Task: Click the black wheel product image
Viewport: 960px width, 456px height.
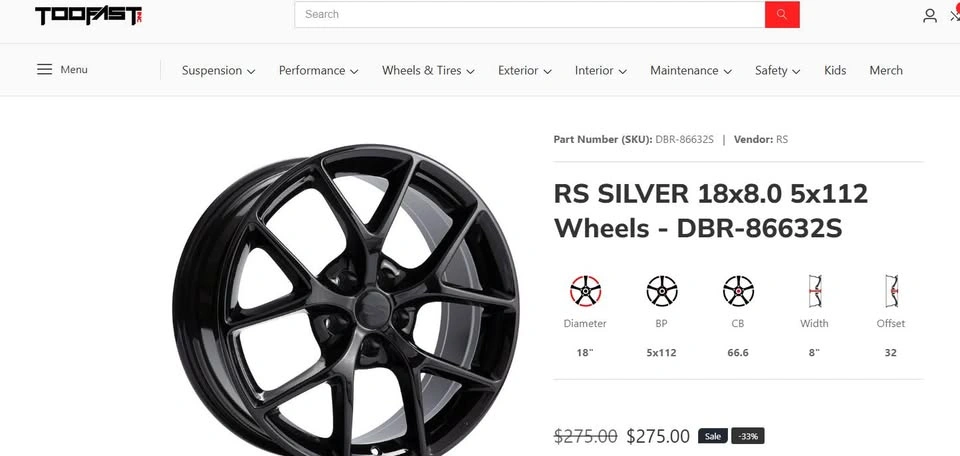Action: coord(346,300)
